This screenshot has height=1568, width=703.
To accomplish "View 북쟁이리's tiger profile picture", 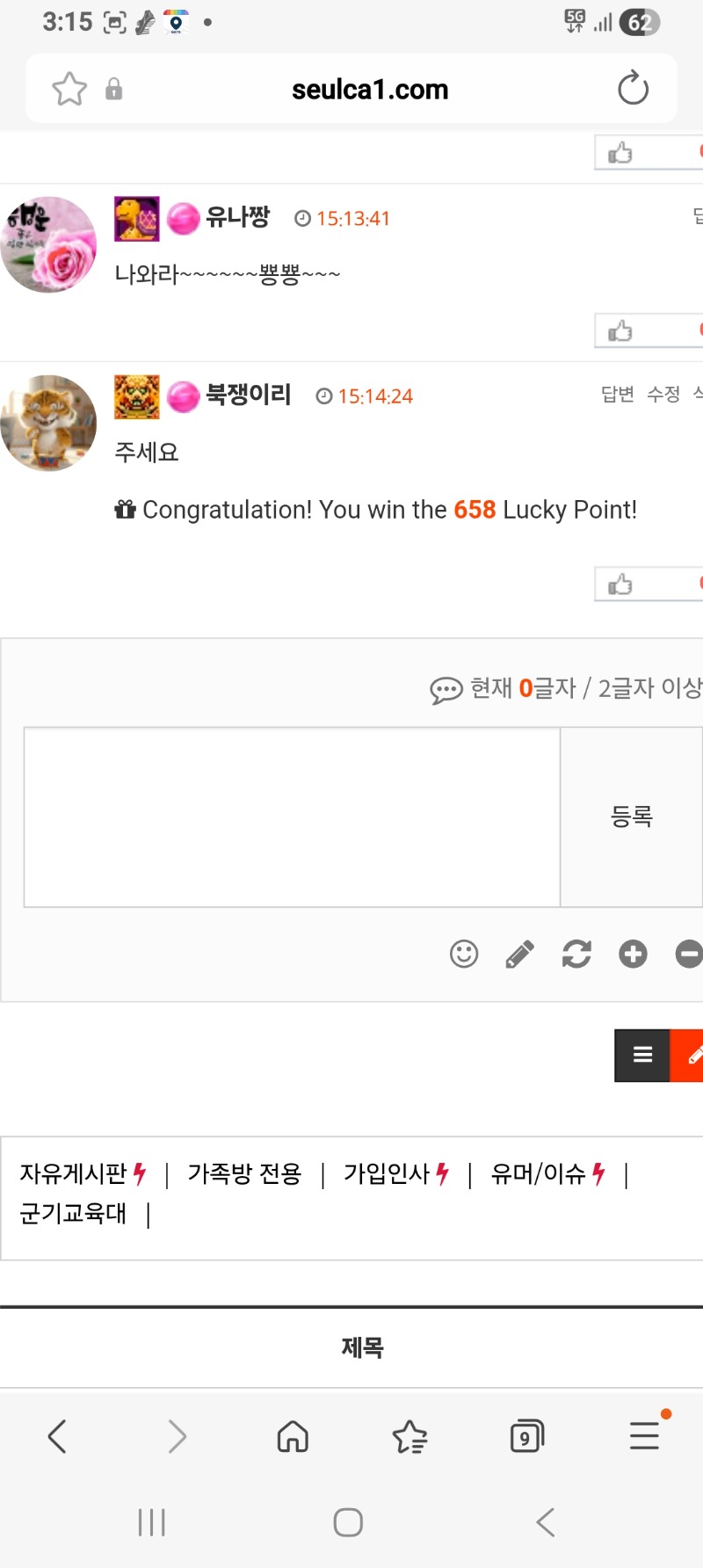I will (x=48, y=423).
